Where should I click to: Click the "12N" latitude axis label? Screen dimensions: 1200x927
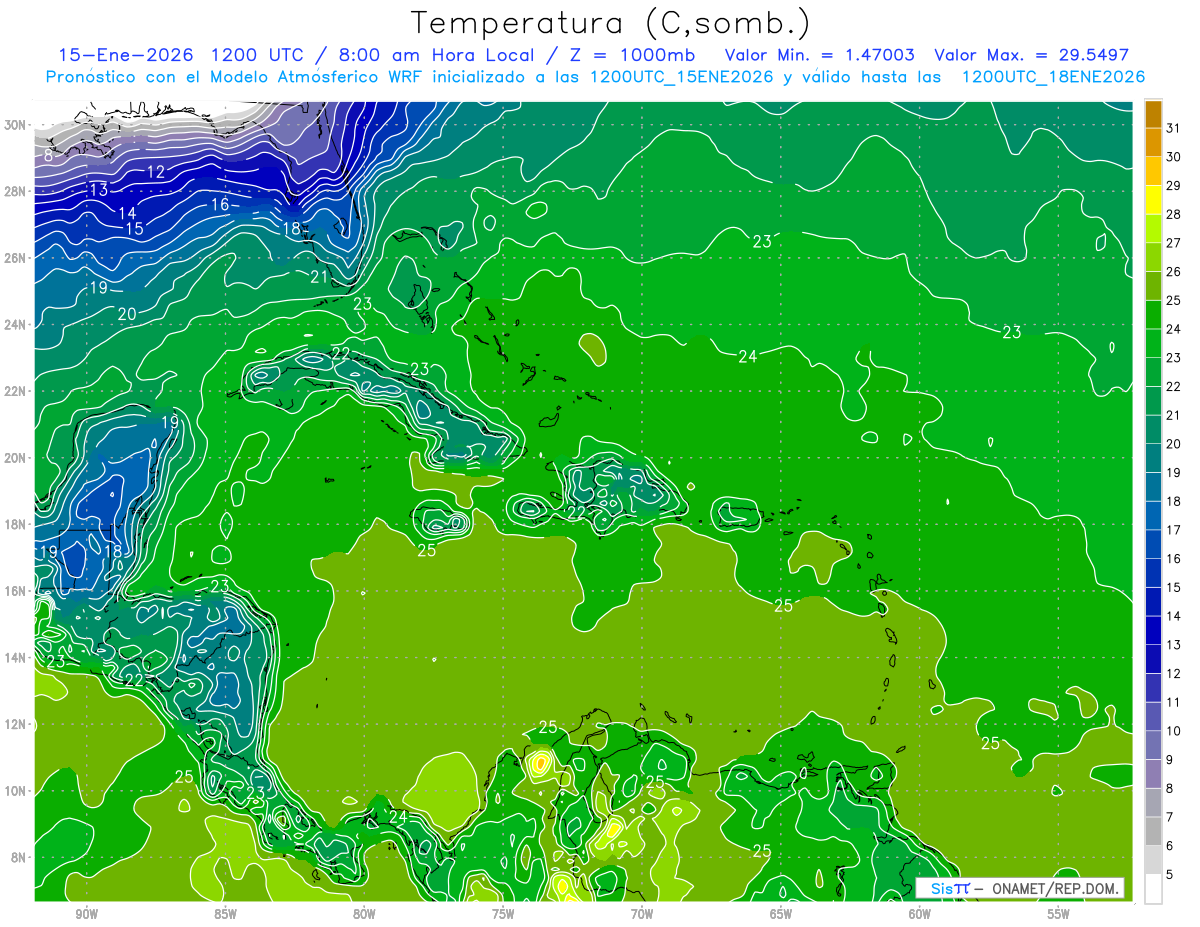(16, 724)
